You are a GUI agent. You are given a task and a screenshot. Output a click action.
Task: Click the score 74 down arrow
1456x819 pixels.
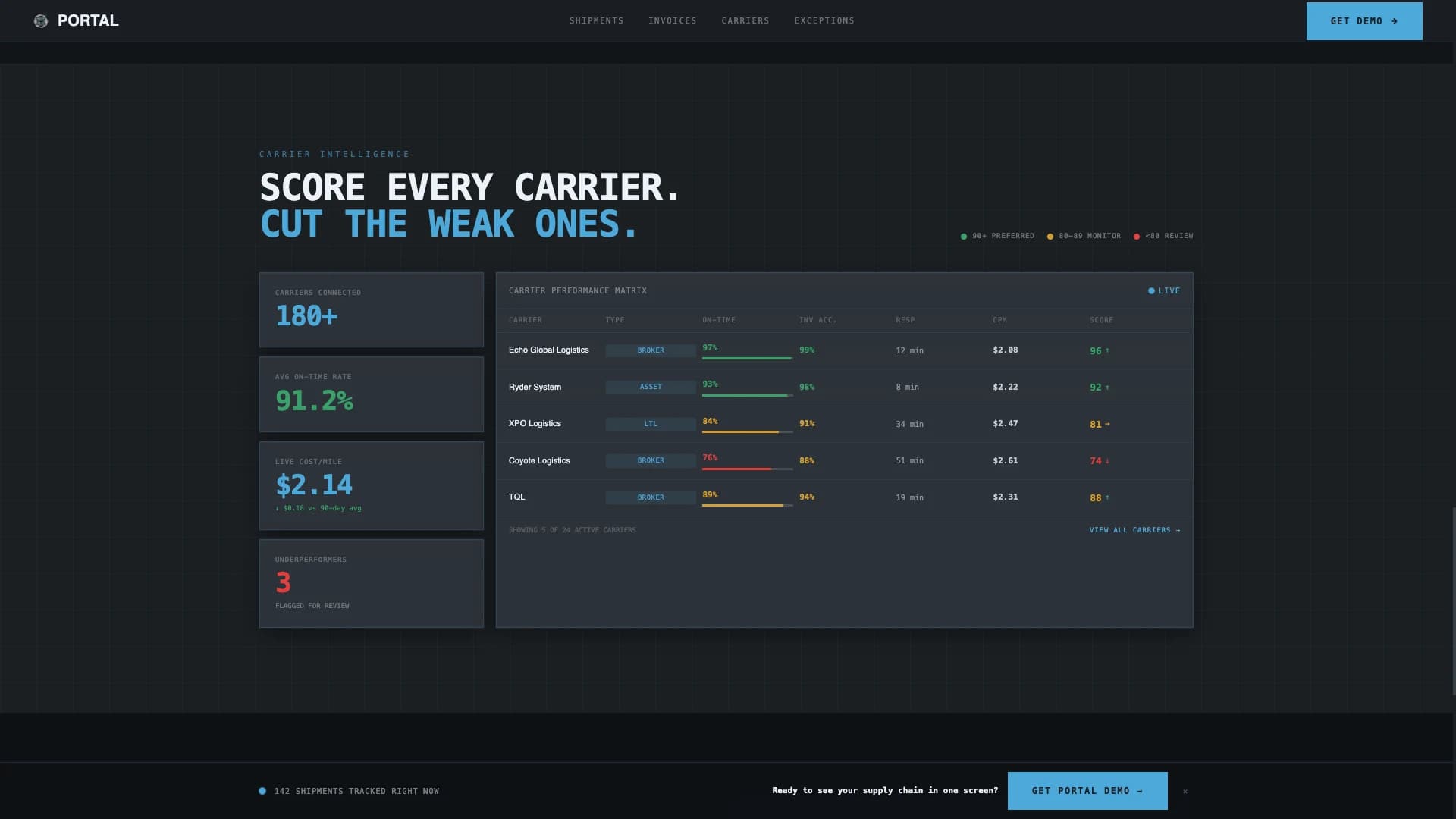coord(1107,461)
